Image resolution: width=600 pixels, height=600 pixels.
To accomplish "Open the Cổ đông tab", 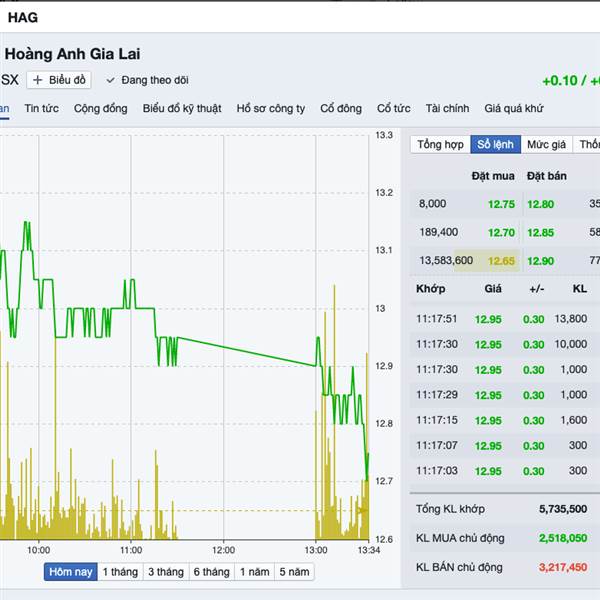I will click(x=341, y=108).
